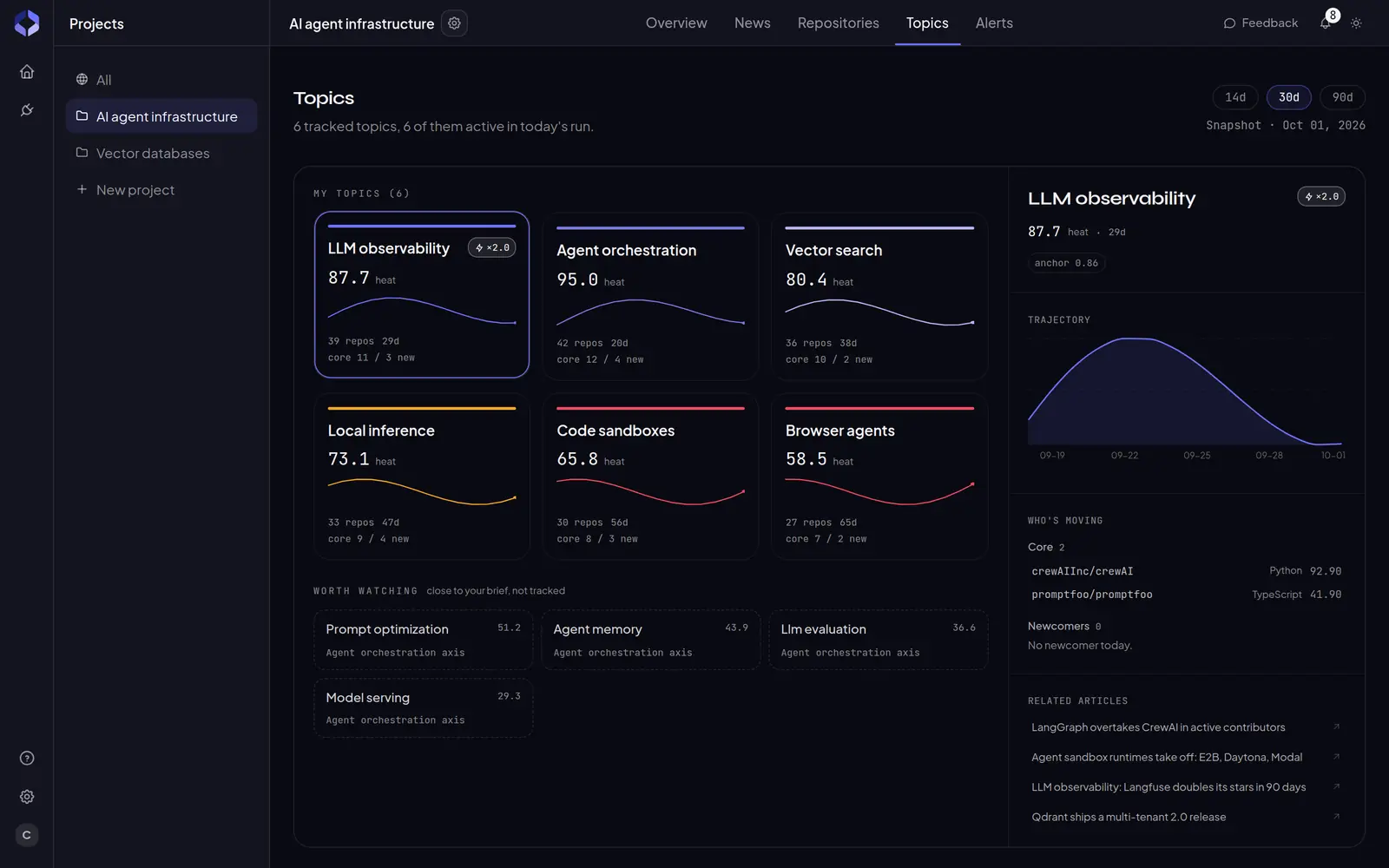Open external link for Agent sandbox article

coord(1336,757)
